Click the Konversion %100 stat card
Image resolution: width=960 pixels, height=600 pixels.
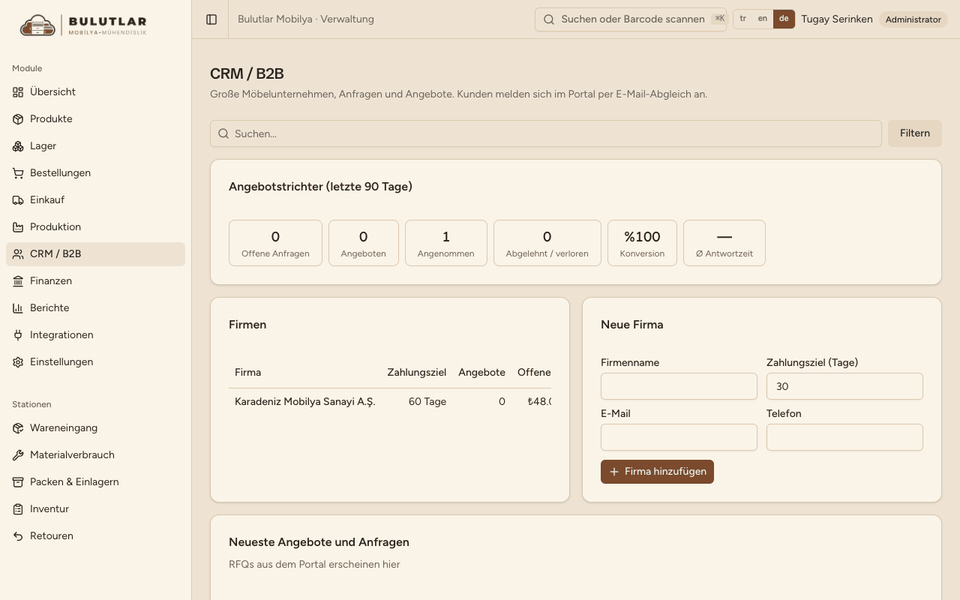pyautogui.click(x=642, y=243)
